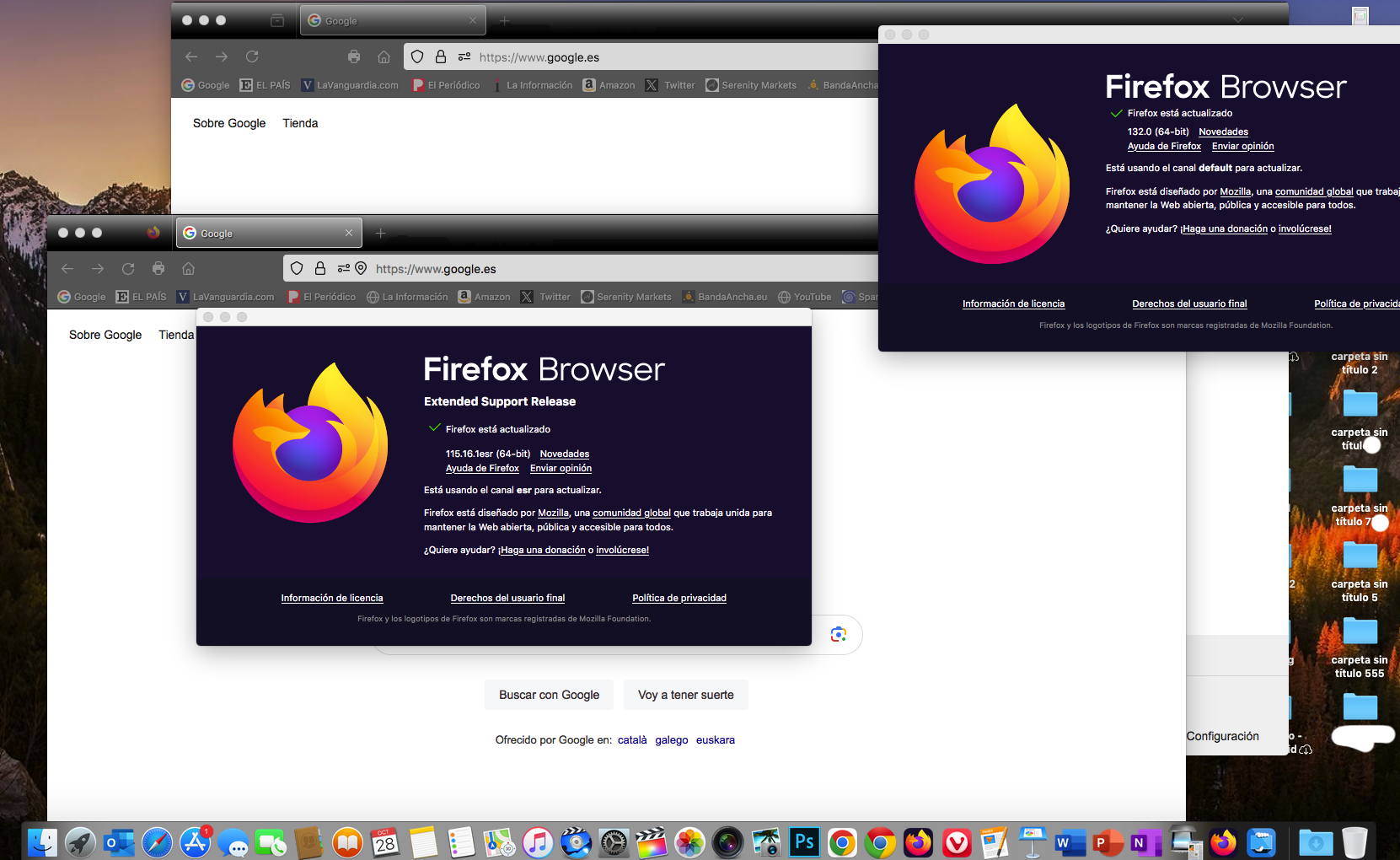Open Amazon bookmark in front window
This screenshot has width=1400, height=860.
coord(485,297)
